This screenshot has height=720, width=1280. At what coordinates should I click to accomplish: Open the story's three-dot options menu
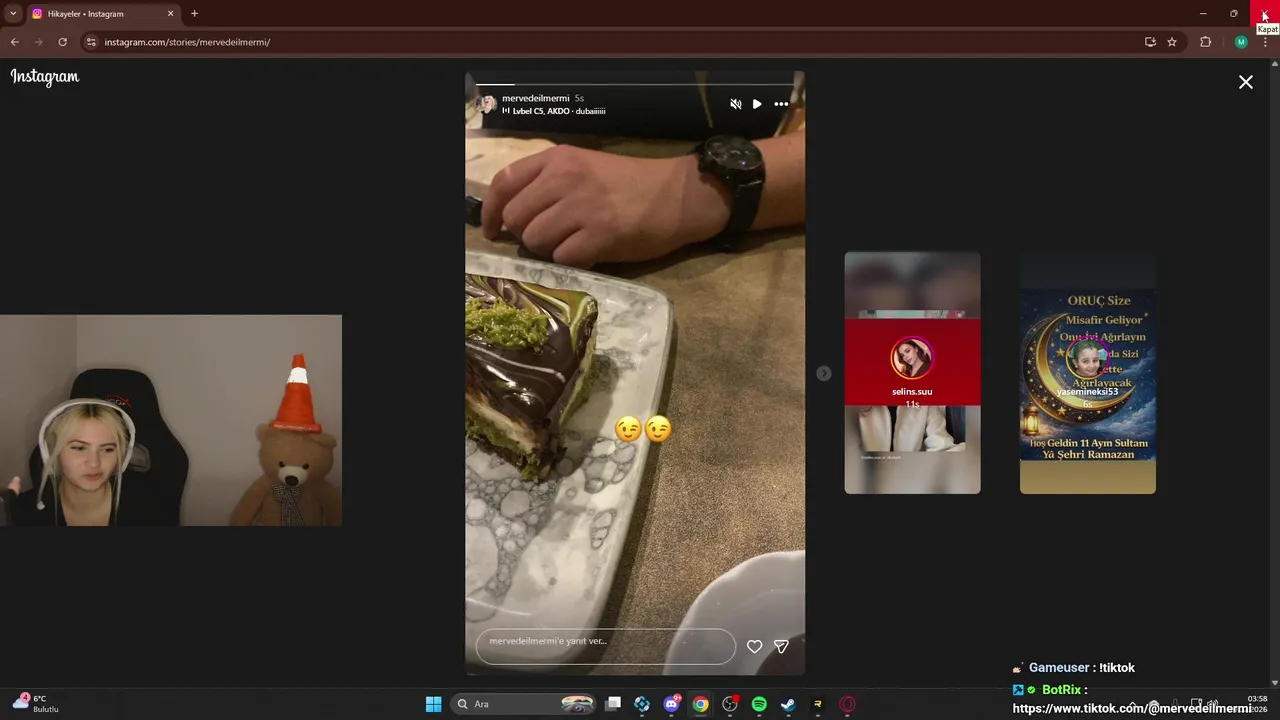(x=781, y=104)
